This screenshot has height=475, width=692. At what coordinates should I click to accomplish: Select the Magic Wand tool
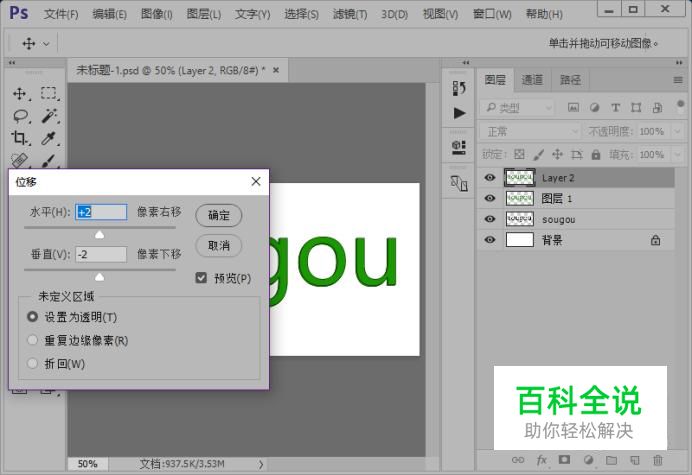coord(49,116)
